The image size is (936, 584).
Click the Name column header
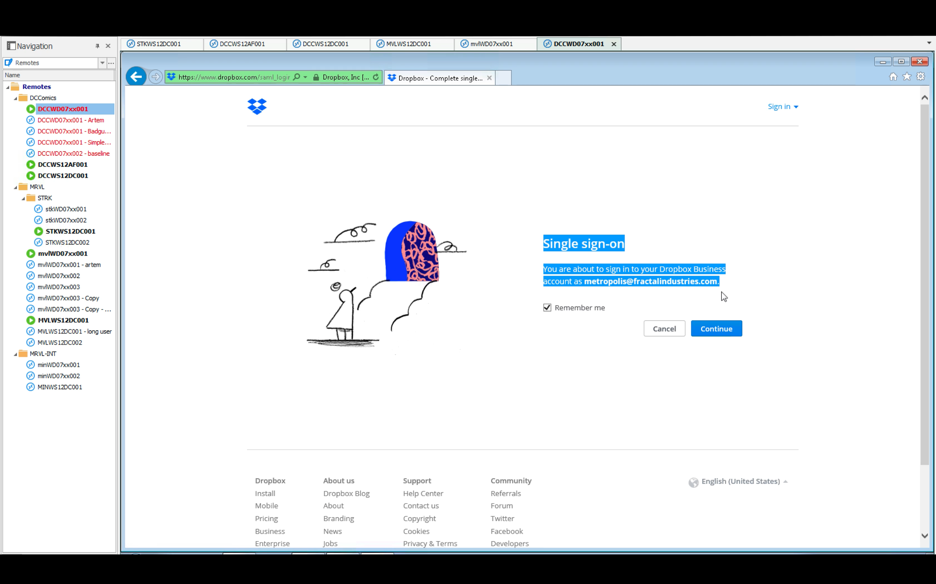[x=58, y=75]
